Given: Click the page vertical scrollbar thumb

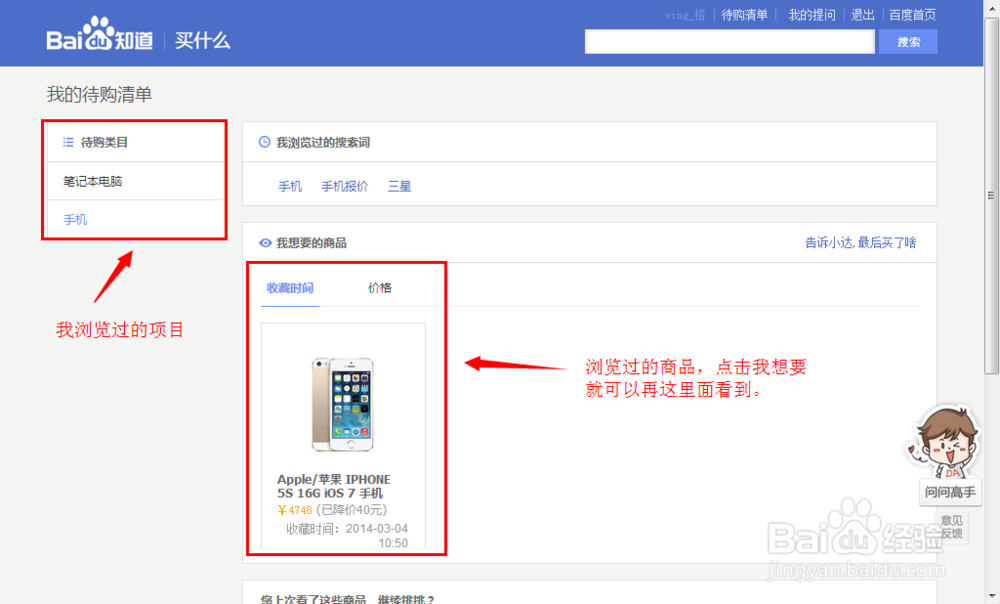Looking at the screenshot, I should pyautogui.click(x=991, y=195).
